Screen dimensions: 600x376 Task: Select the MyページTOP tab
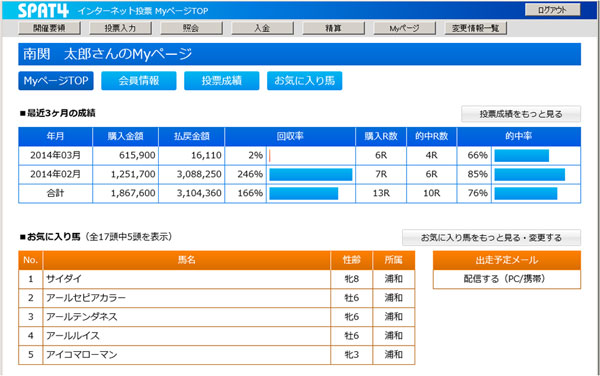[x=56, y=81]
